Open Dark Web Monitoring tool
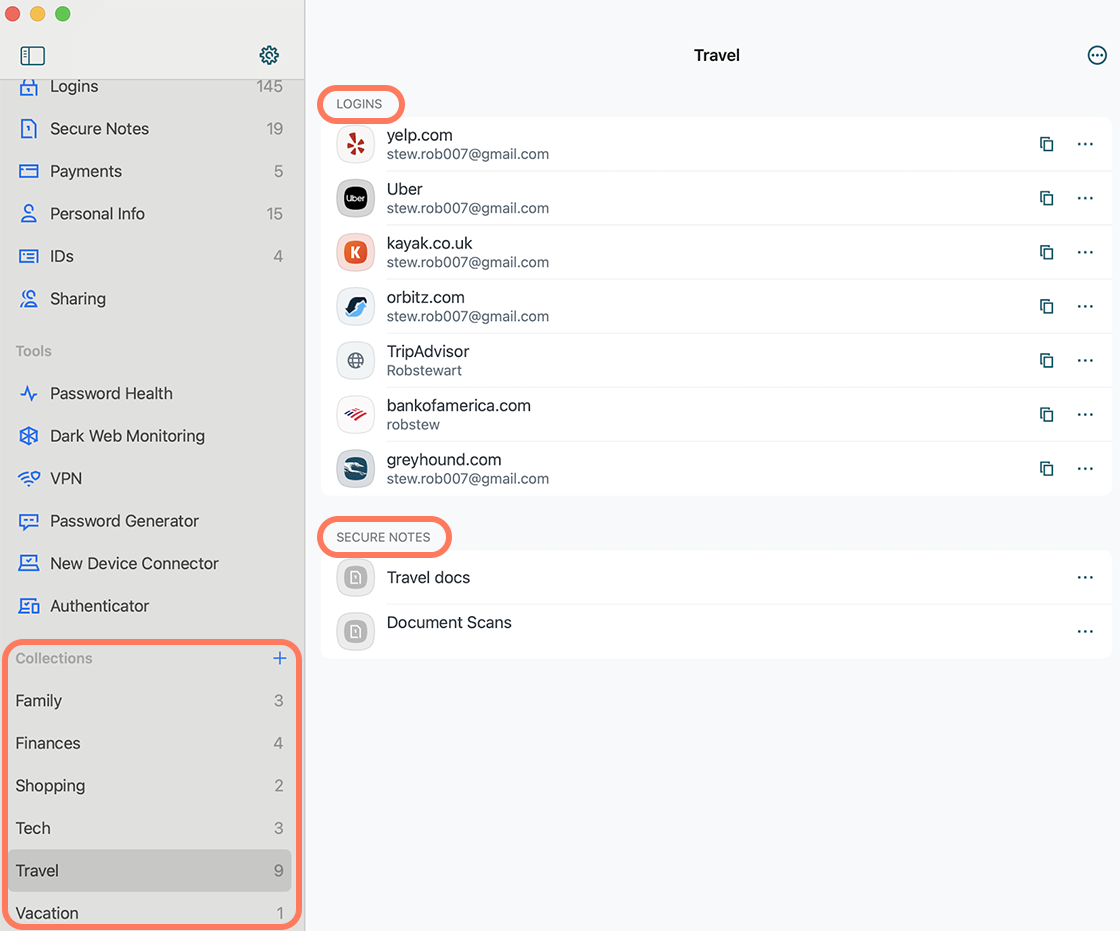1120x931 pixels. pos(151,436)
